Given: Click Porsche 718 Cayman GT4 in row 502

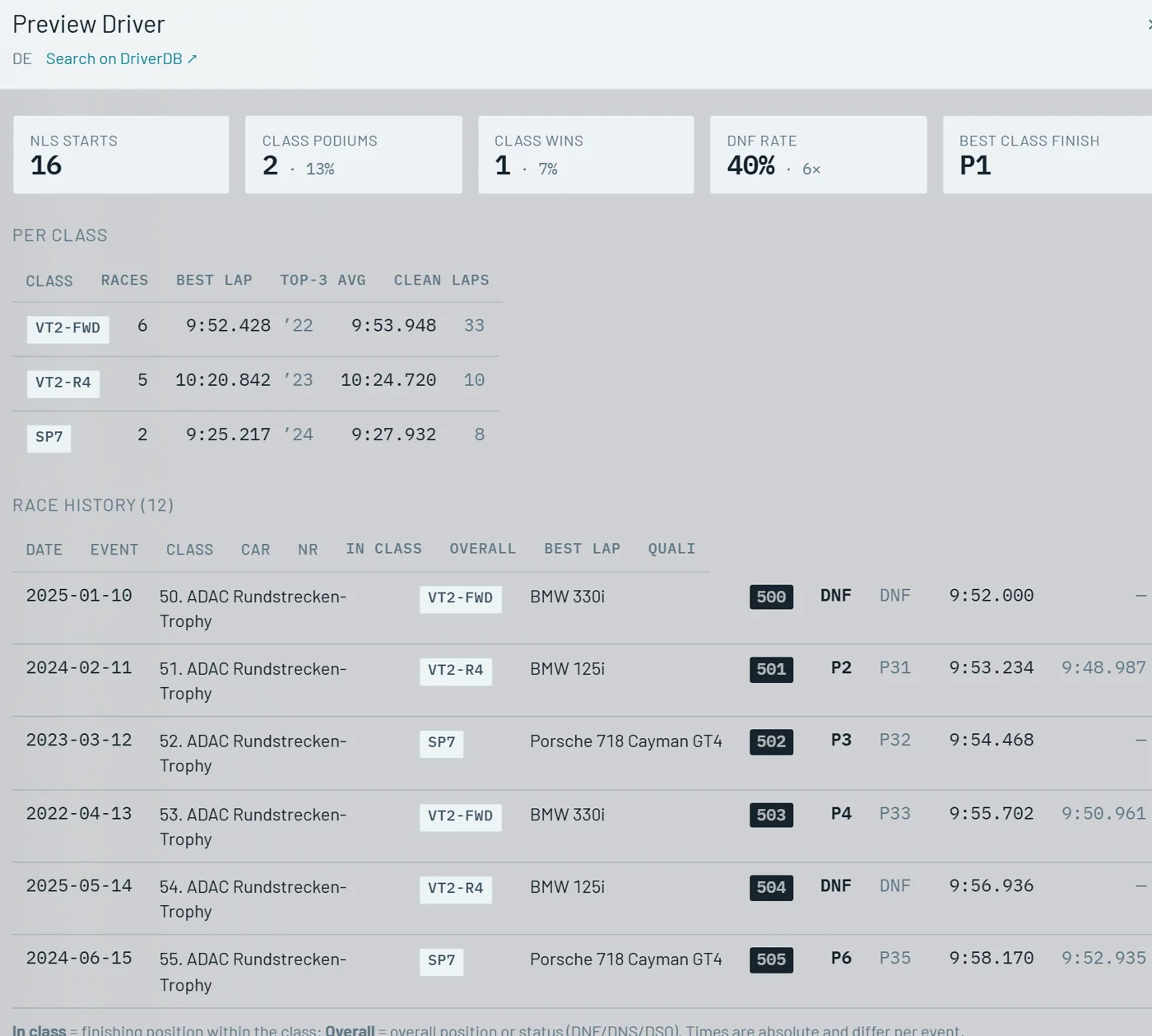Looking at the screenshot, I should click(626, 741).
